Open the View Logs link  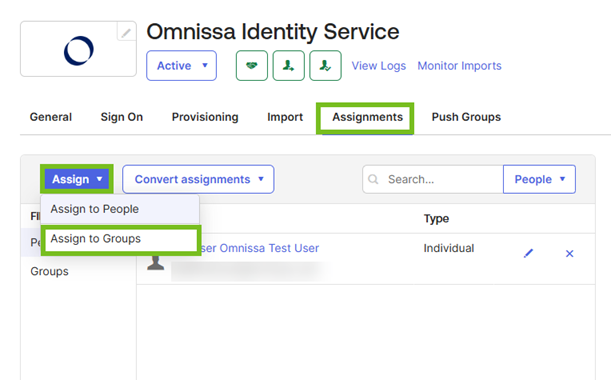click(x=379, y=66)
